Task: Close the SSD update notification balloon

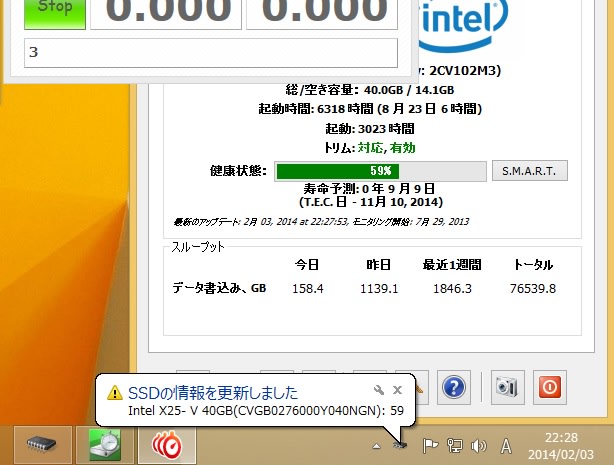Action: pyautogui.click(x=397, y=390)
